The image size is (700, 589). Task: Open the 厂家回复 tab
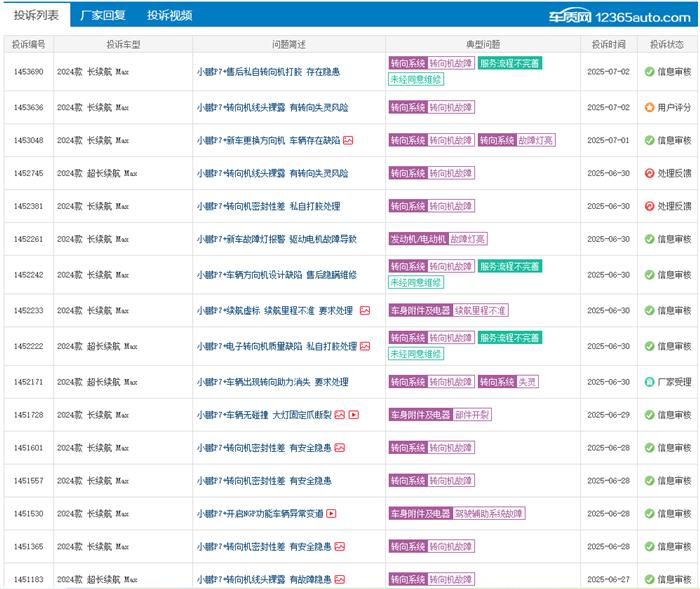click(103, 15)
